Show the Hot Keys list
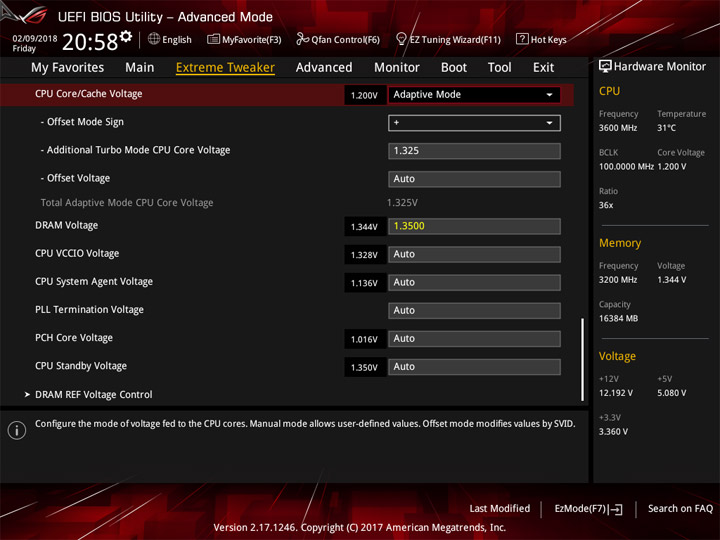This screenshot has height=540, width=720. point(541,39)
